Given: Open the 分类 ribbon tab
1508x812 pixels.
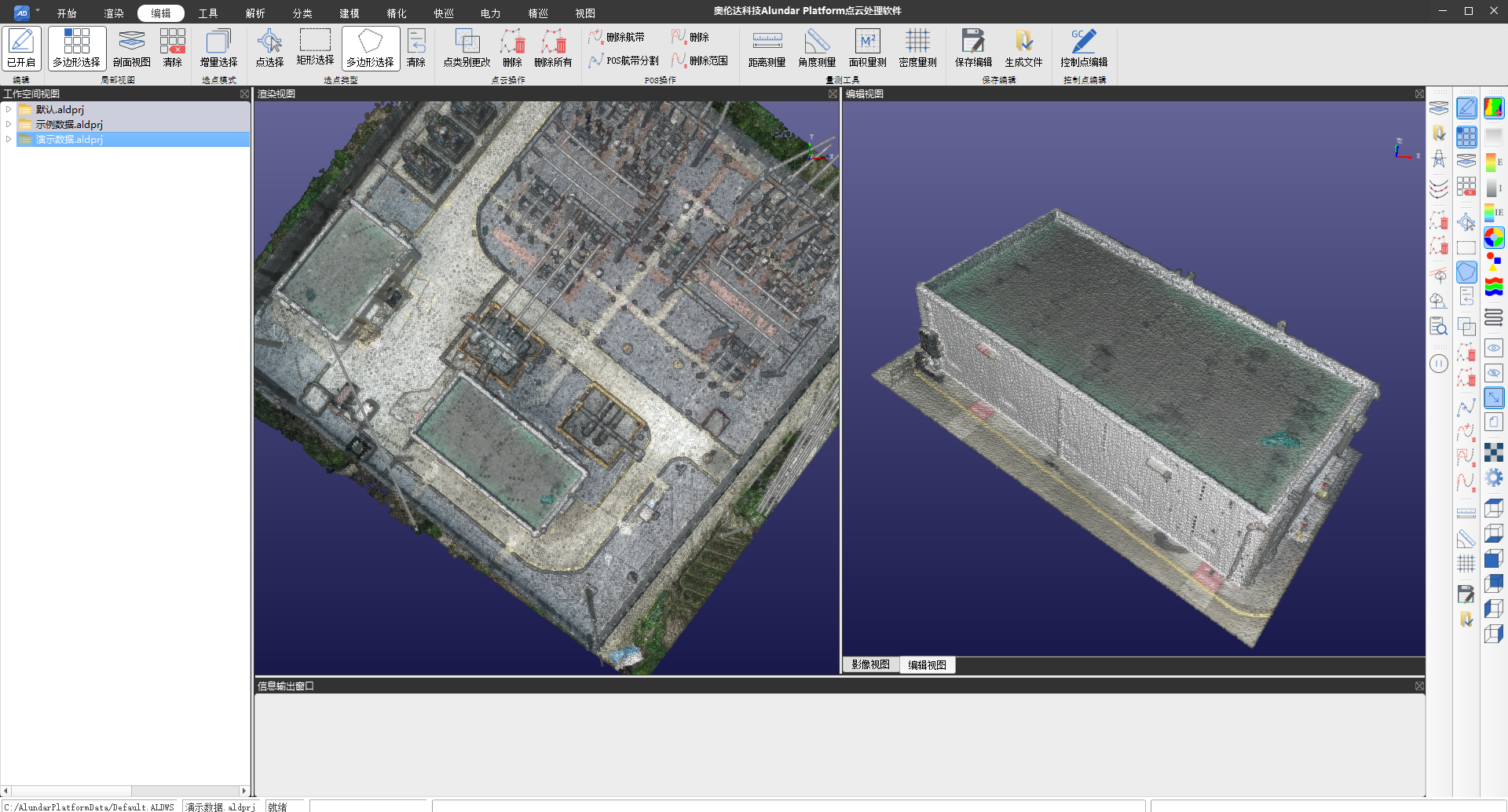Looking at the screenshot, I should (302, 13).
